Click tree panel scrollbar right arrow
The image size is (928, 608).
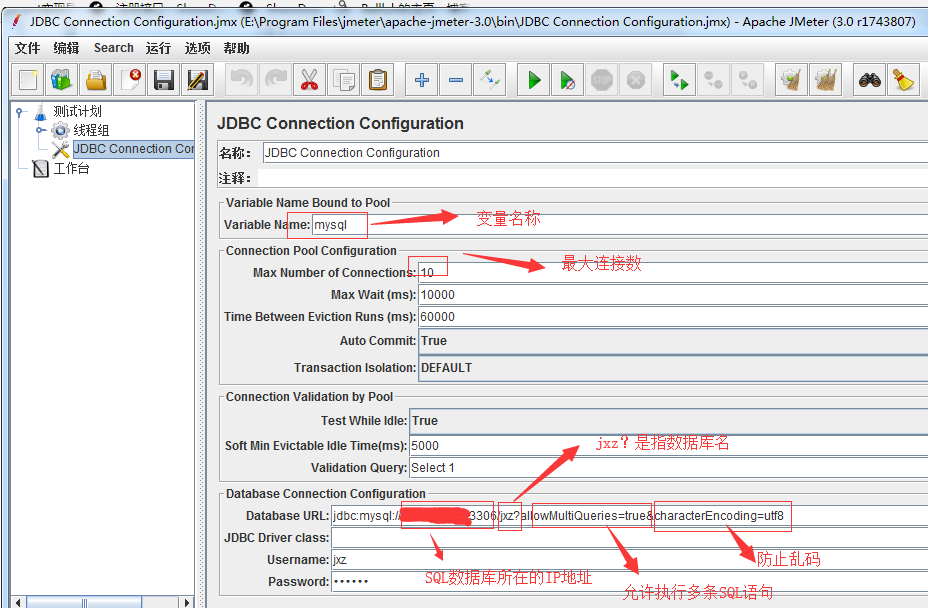pos(187,602)
